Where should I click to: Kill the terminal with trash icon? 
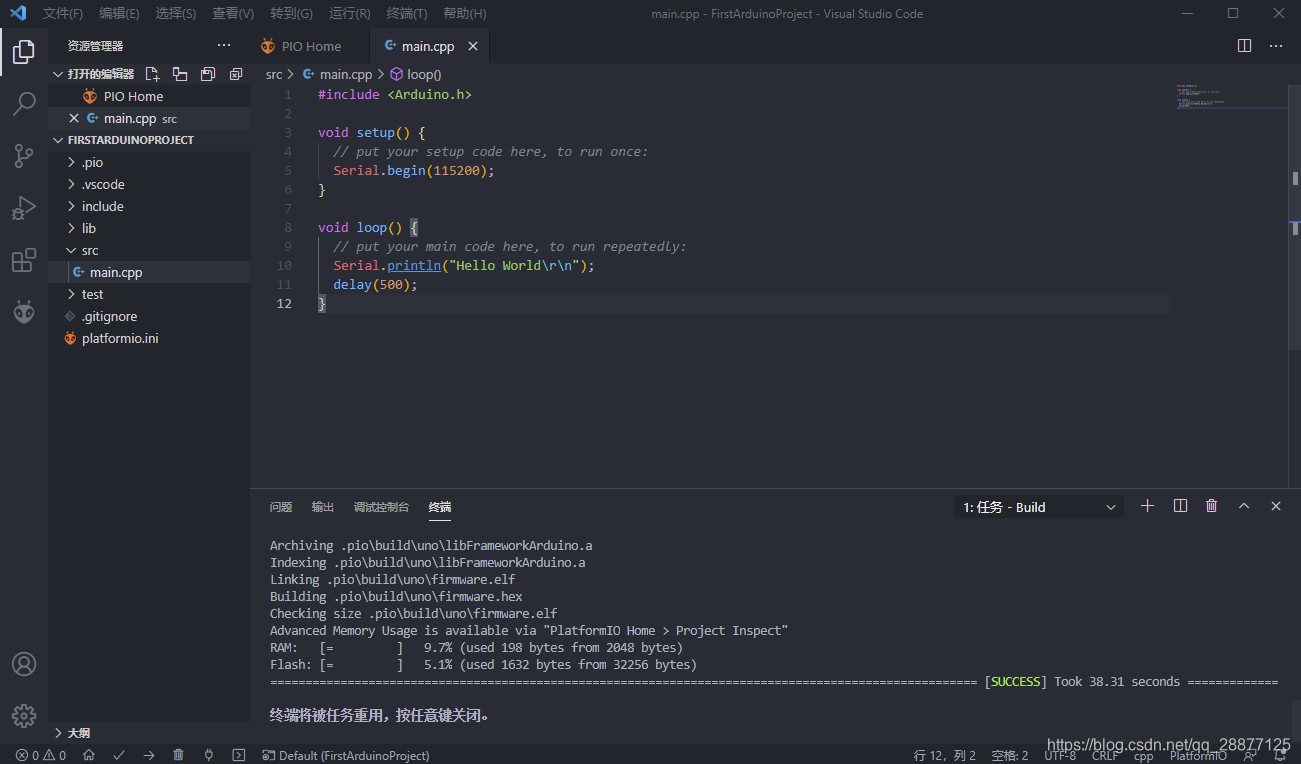1212,506
